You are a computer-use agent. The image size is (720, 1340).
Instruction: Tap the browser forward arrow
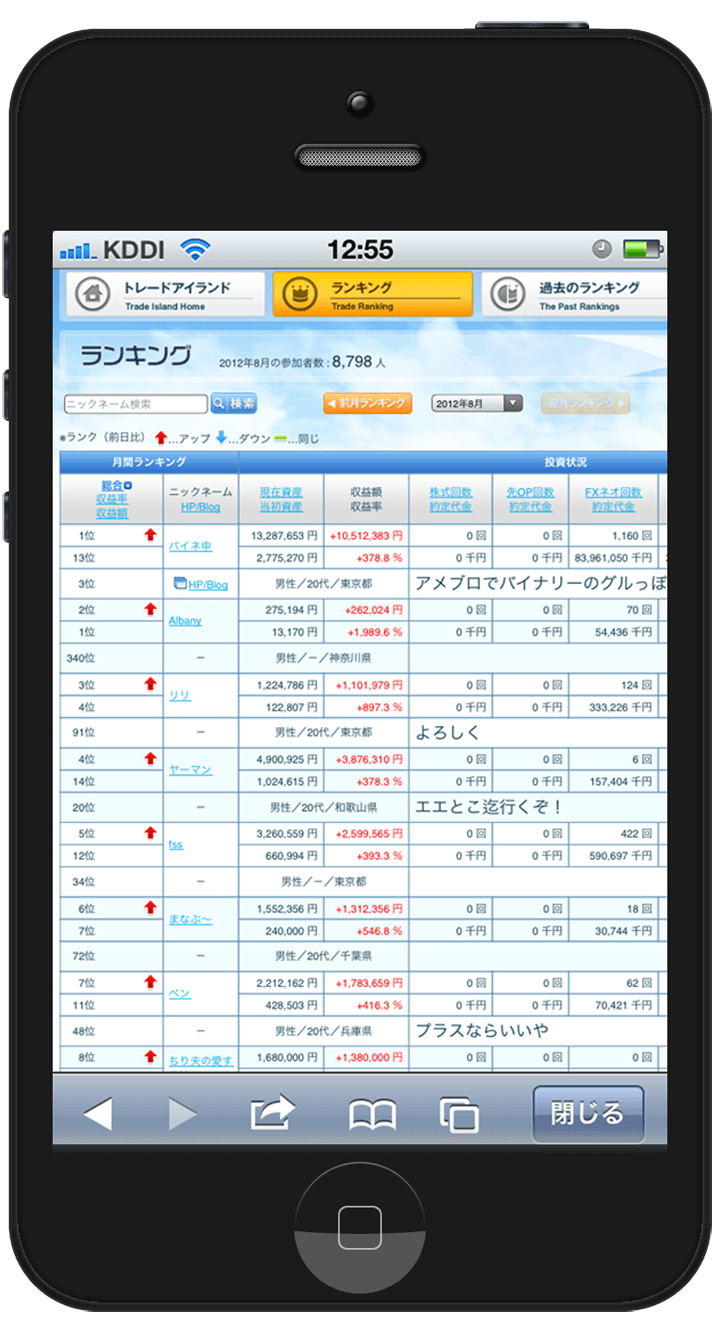coord(182,1113)
